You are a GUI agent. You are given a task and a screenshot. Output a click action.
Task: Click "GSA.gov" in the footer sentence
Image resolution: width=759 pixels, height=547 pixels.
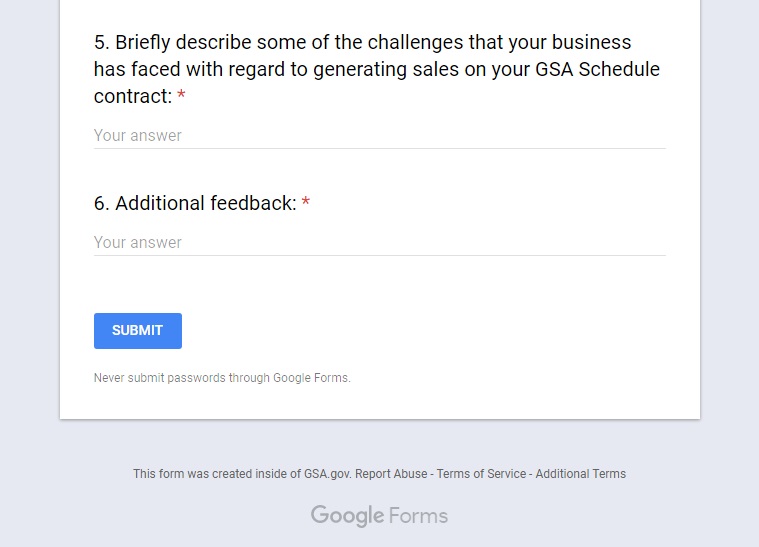pyautogui.click(x=328, y=474)
